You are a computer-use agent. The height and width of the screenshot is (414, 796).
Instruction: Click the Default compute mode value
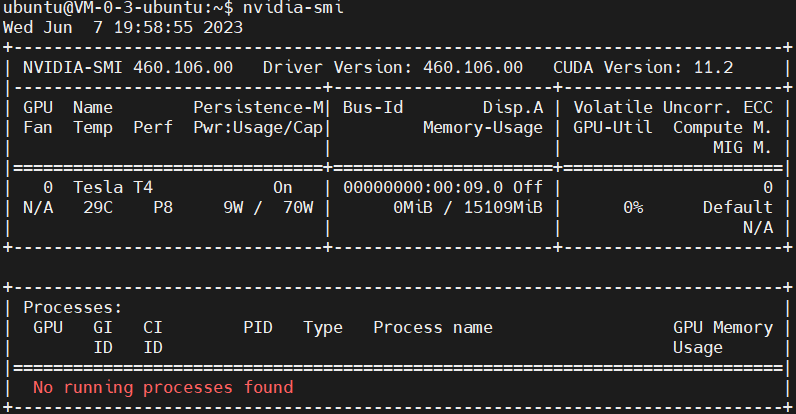coord(738,208)
